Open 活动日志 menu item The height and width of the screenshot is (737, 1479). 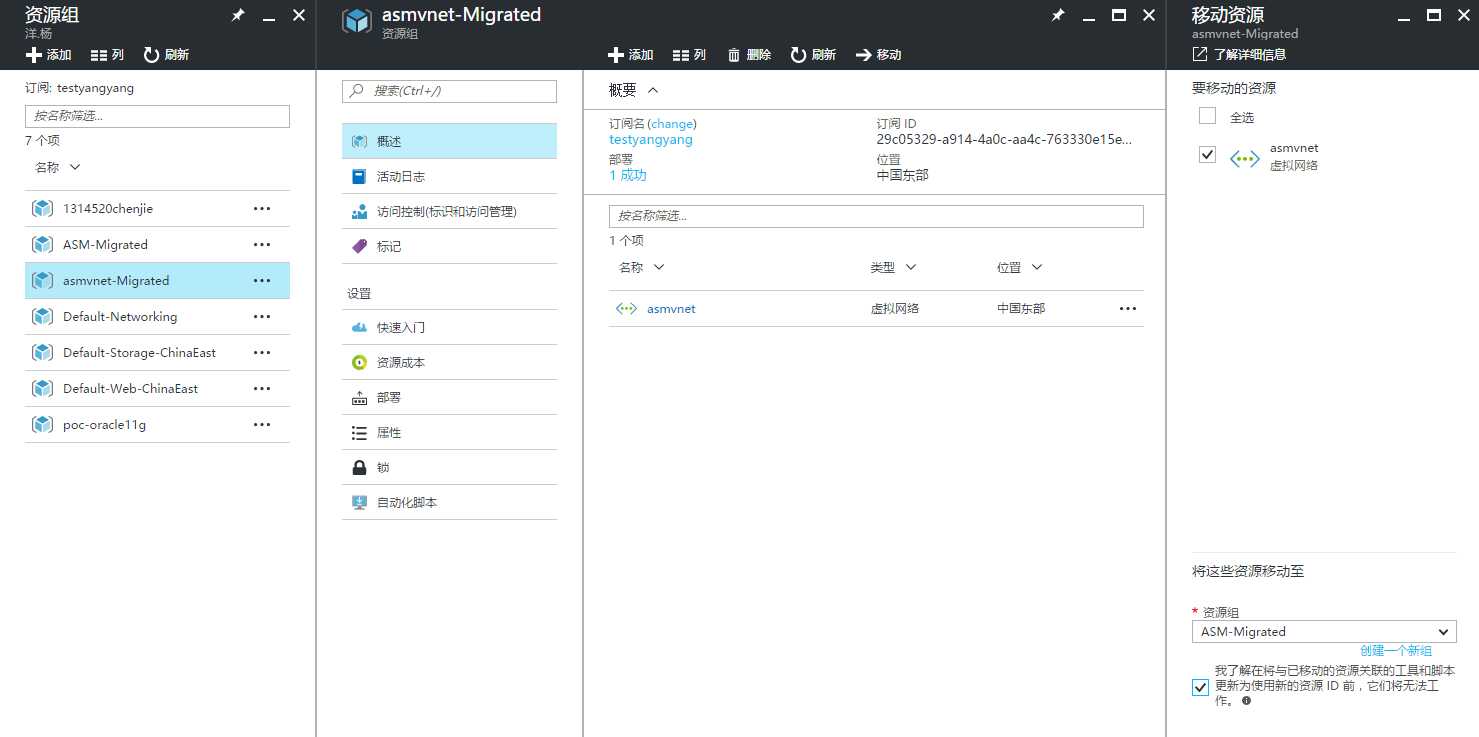(449, 176)
